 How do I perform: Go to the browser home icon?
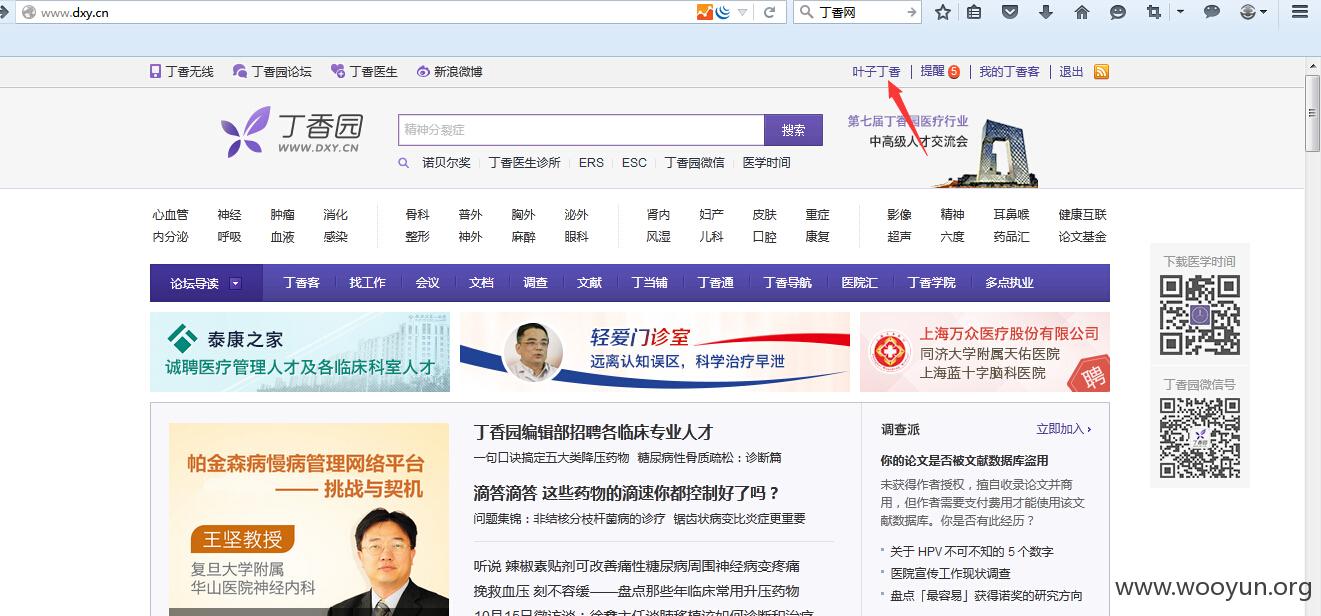[1082, 12]
